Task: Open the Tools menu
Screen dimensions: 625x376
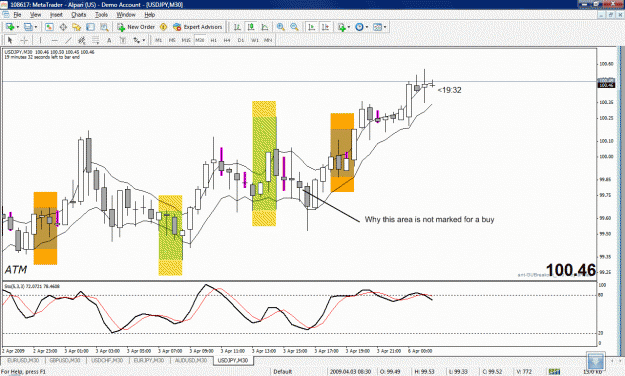Action: coord(101,15)
